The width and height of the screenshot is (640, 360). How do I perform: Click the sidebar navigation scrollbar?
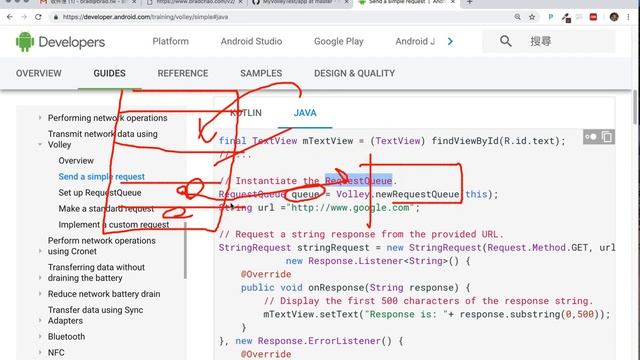[x=185, y=250]
